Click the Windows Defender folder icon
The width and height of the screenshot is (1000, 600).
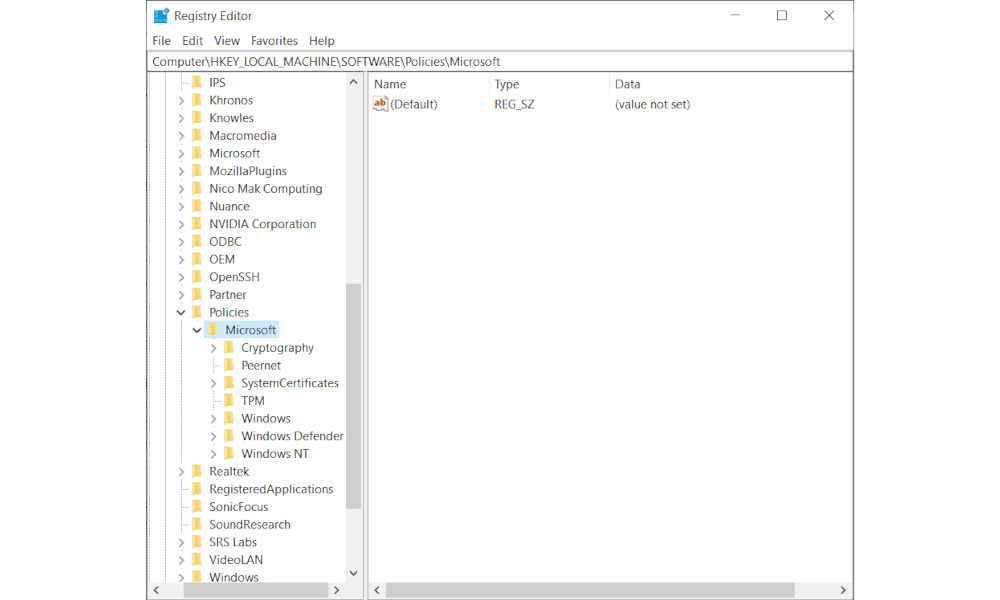pyautogui.click(x=229, y=436)
